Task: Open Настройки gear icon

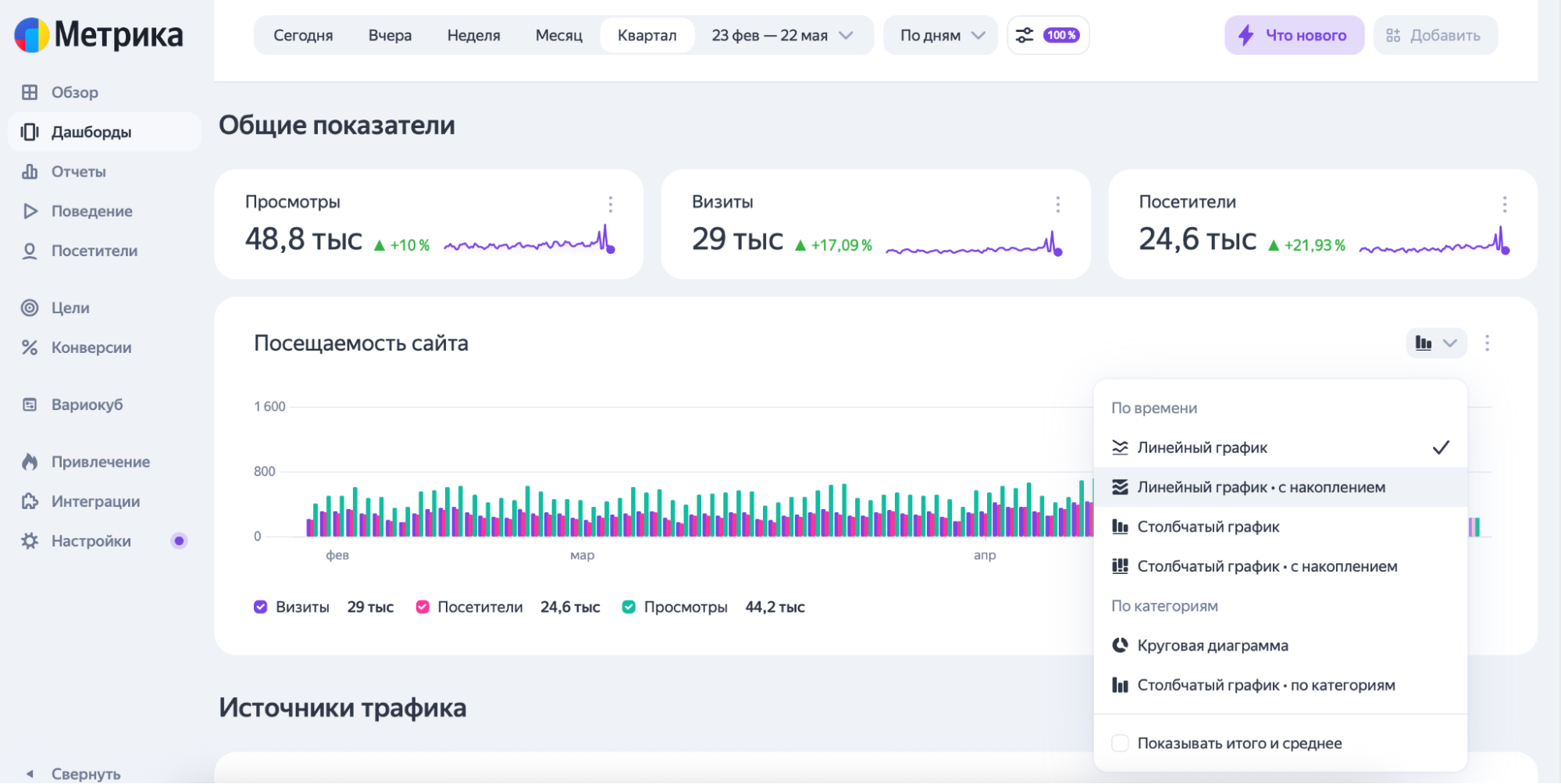Action: [30, 540]
